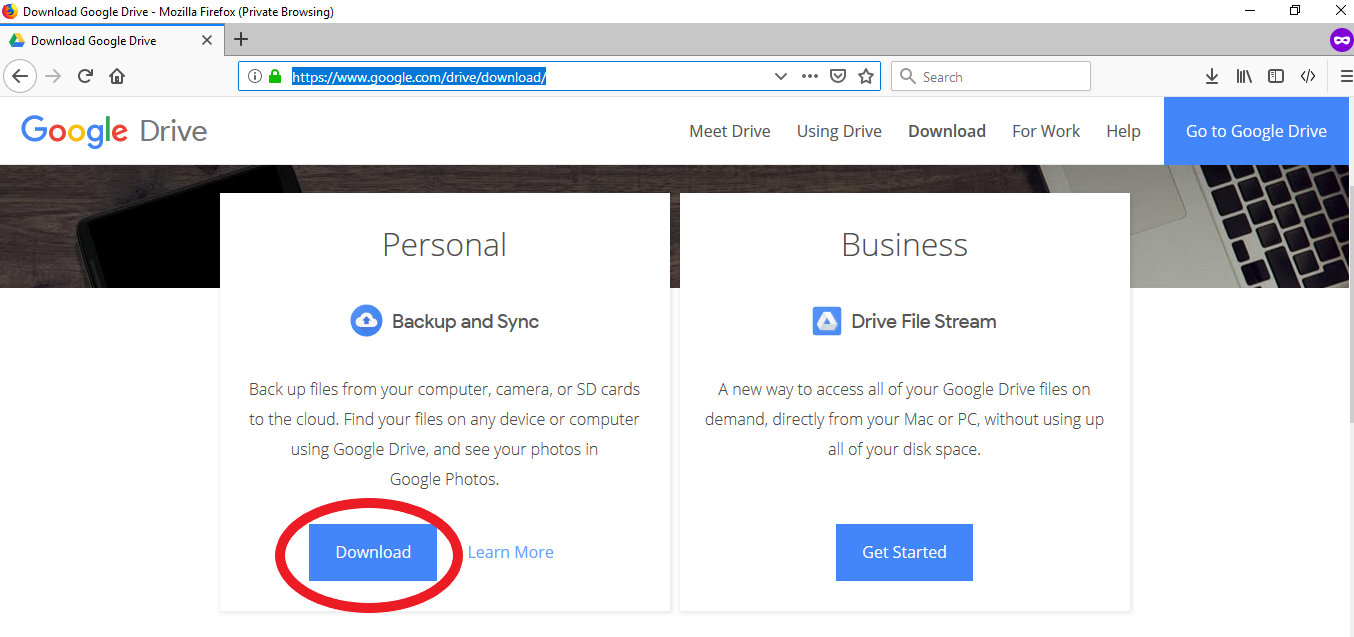Bookmark this page with the star
The height and width of the screenshot is (637, 1354).
[x=866, y=76]
